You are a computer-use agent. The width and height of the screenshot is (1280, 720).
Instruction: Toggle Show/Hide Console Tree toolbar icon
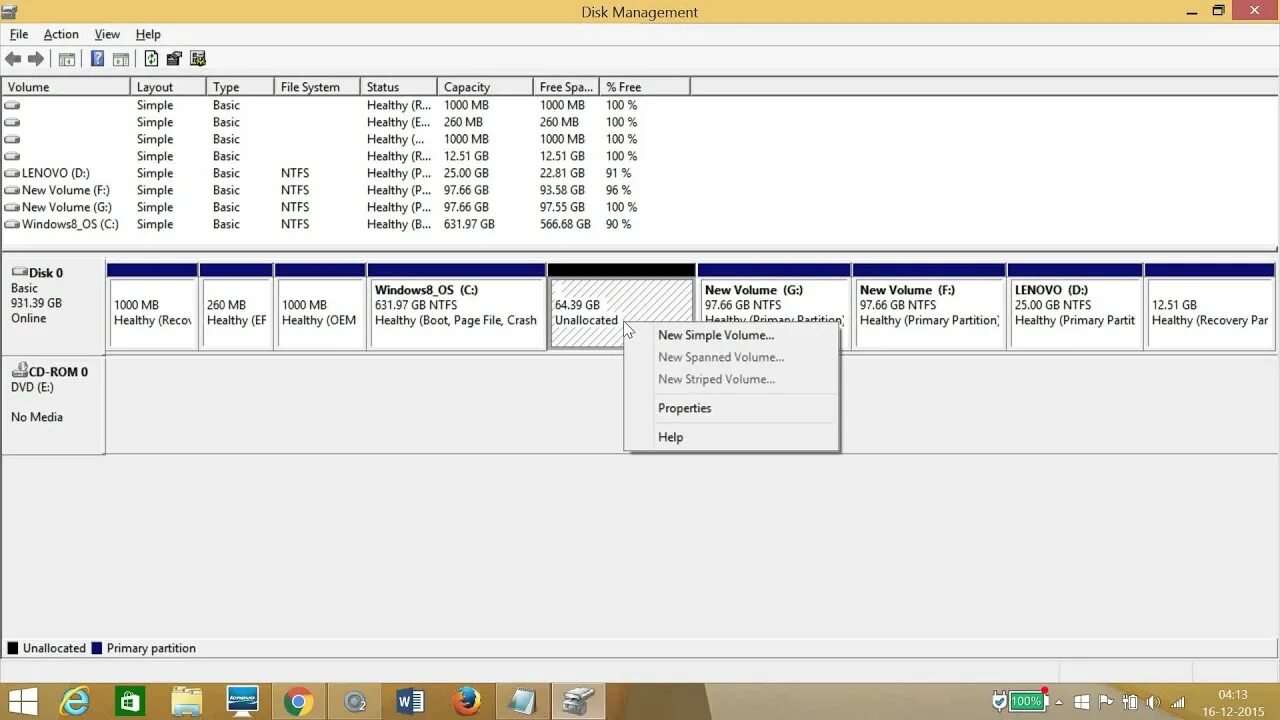tap(67, 59)
